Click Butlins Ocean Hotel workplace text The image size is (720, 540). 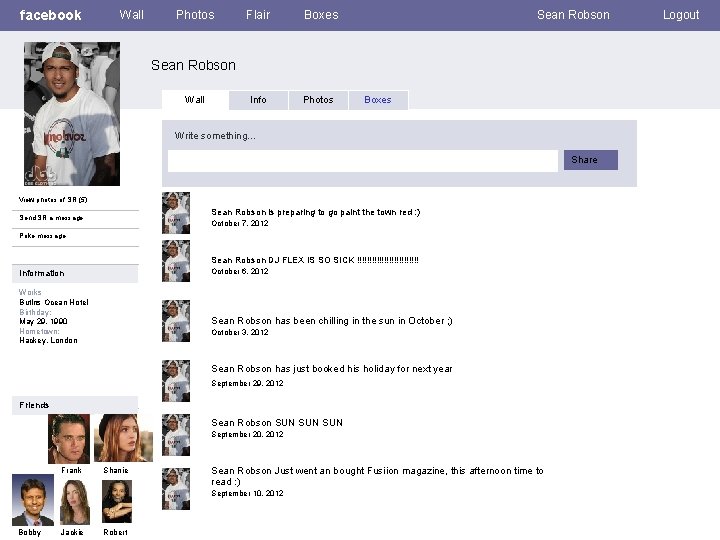point(54,302)
